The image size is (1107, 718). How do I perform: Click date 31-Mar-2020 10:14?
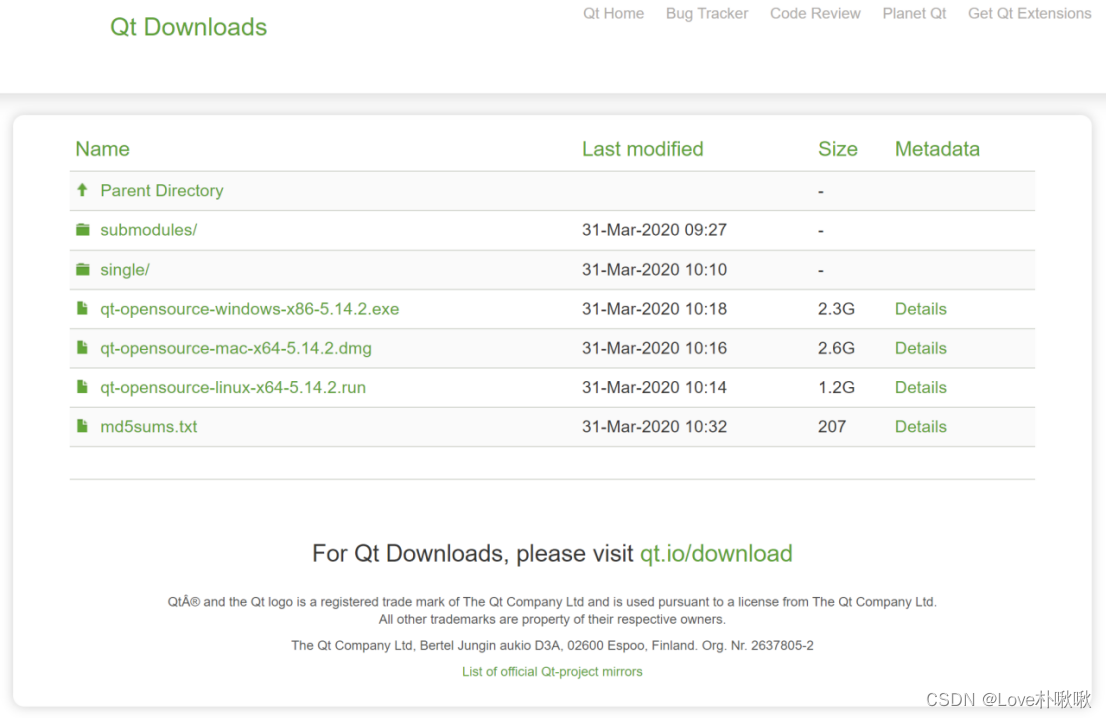click(x=654, y=388)
